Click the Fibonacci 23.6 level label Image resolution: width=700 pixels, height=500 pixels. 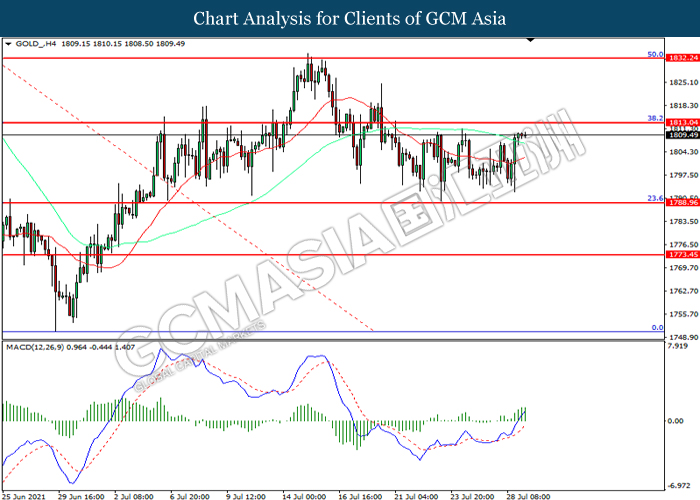click(x=655, y=198)
